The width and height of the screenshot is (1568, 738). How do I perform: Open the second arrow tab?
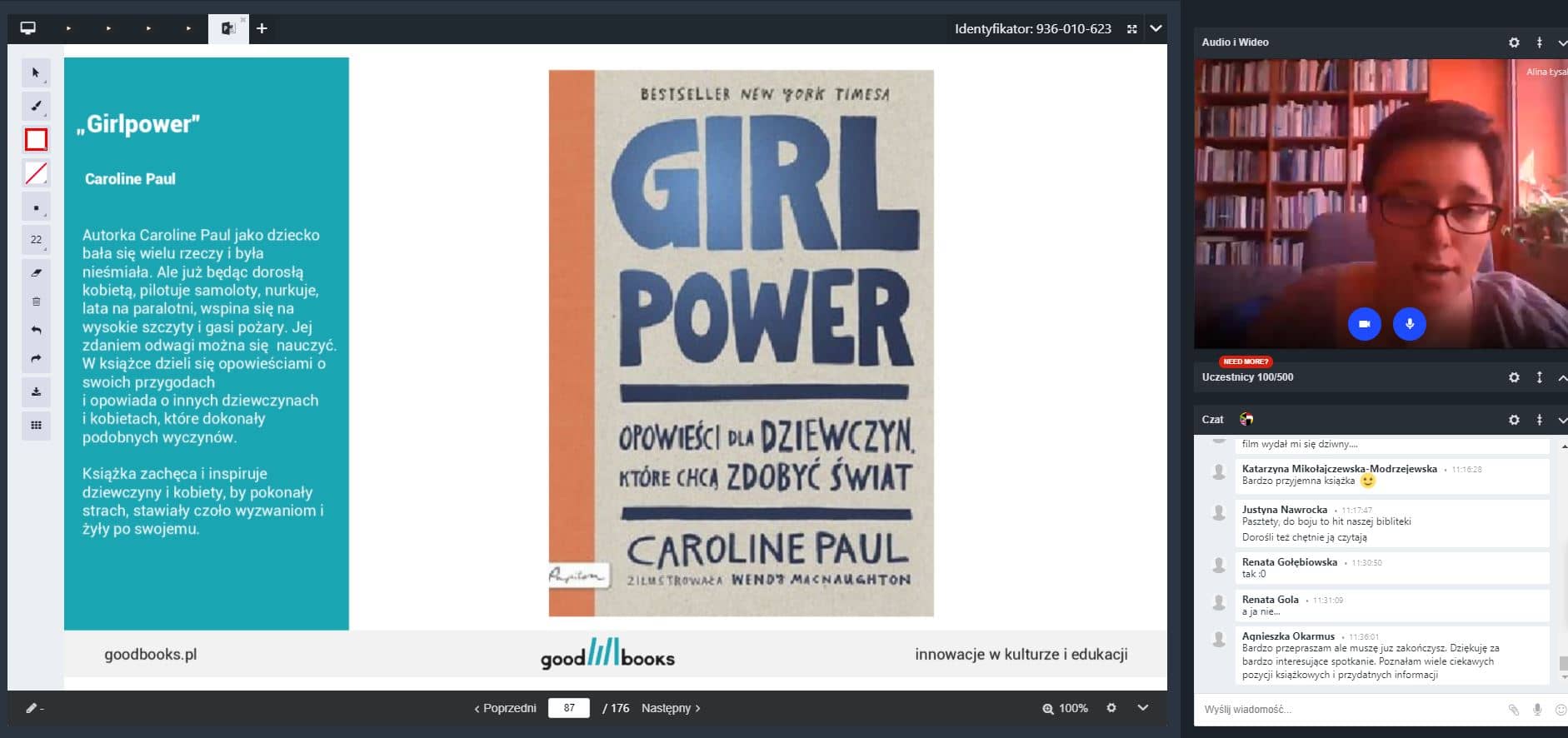108,28
